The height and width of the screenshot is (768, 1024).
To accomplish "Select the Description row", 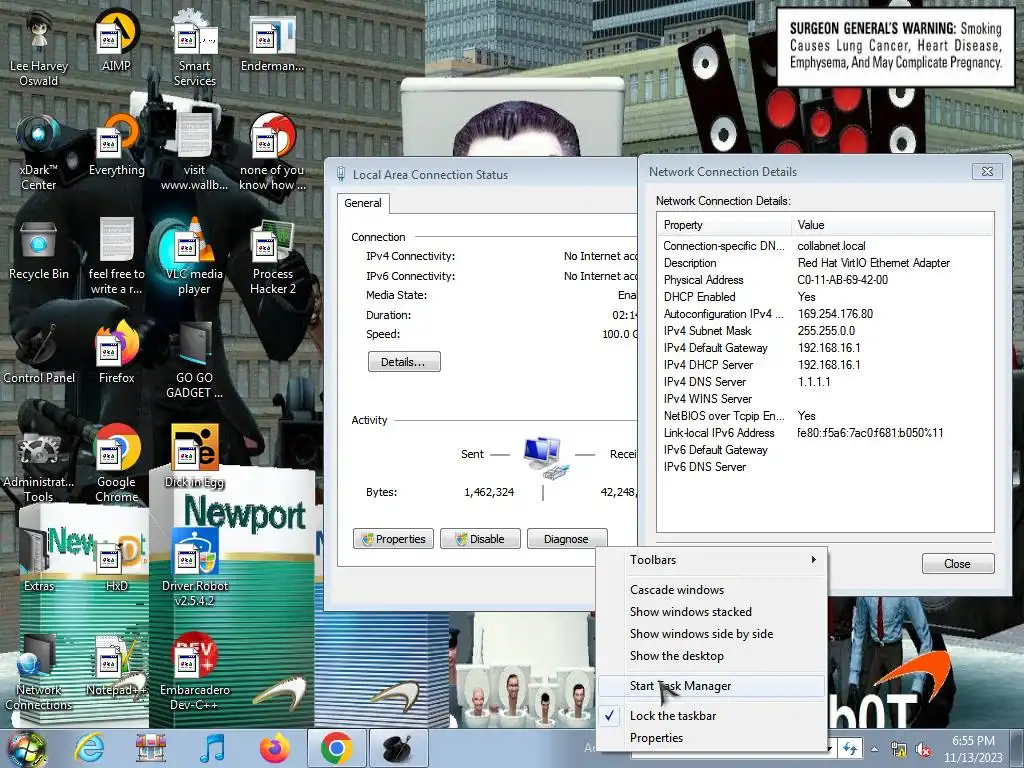I will point(825,263).
